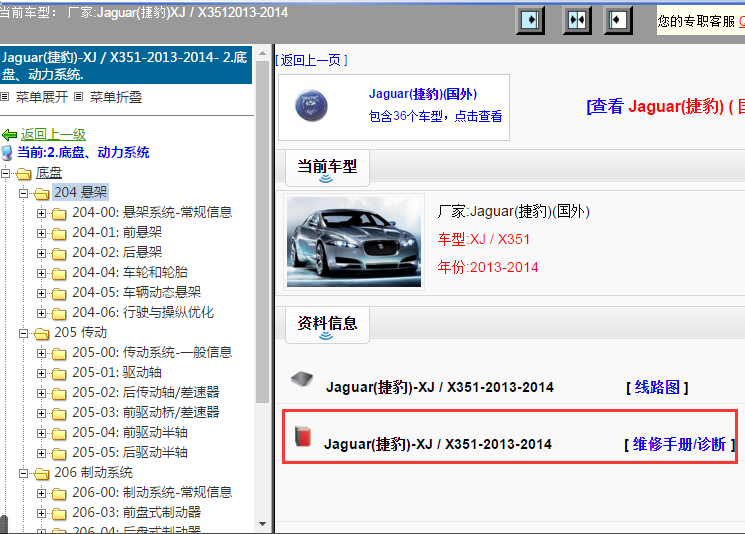Open the 维修手册/诊断 repair manual link
The height and width of the screenshot is (534, 745).
(679, 444)
